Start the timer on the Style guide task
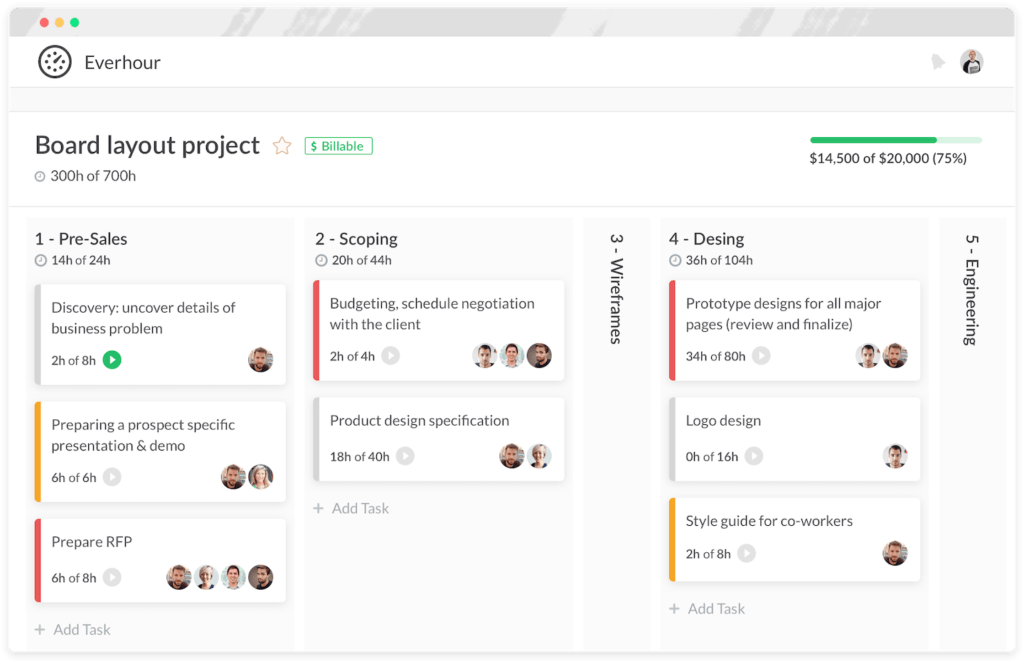The width and height of the screenshot is (1024, 663). pyautogui.click(x=747, y=553)
